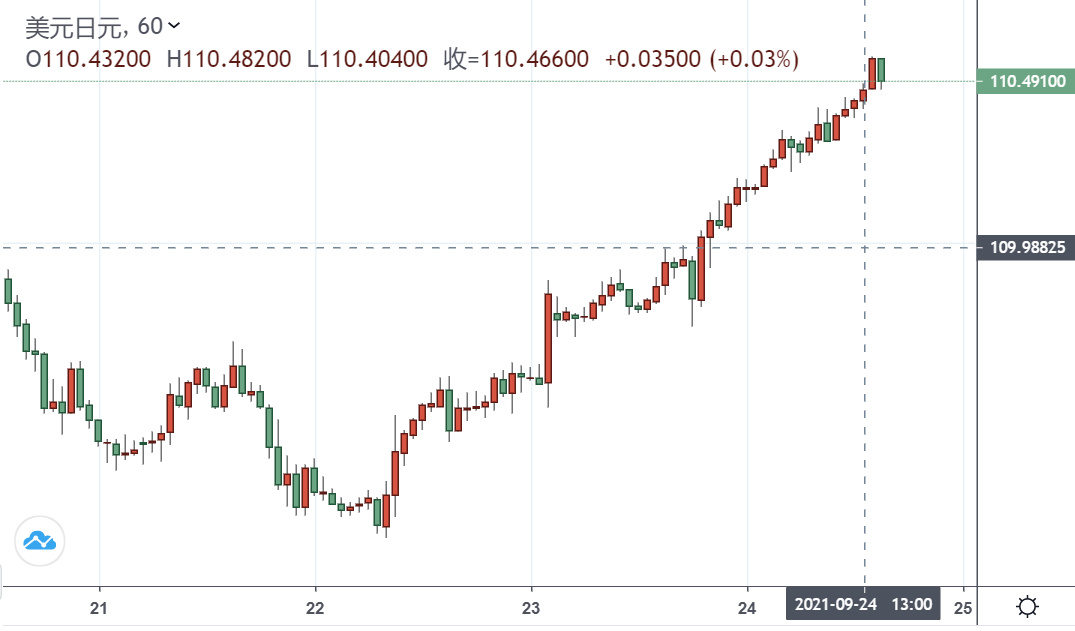
Task: Open chart settings gear icon
Action: pyautogui.click(x=1027, y=606)
